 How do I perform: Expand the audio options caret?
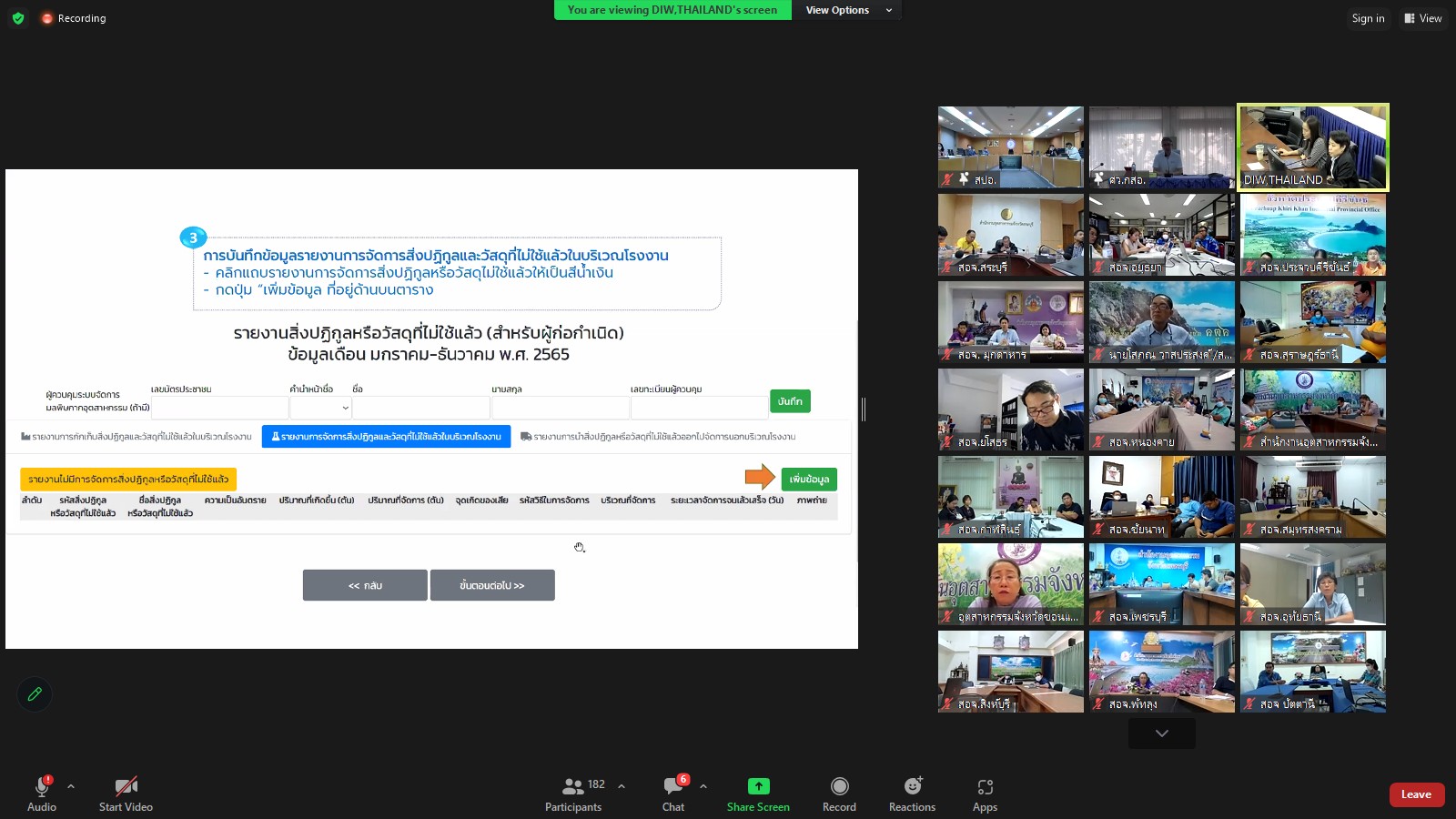click(71, 786)
